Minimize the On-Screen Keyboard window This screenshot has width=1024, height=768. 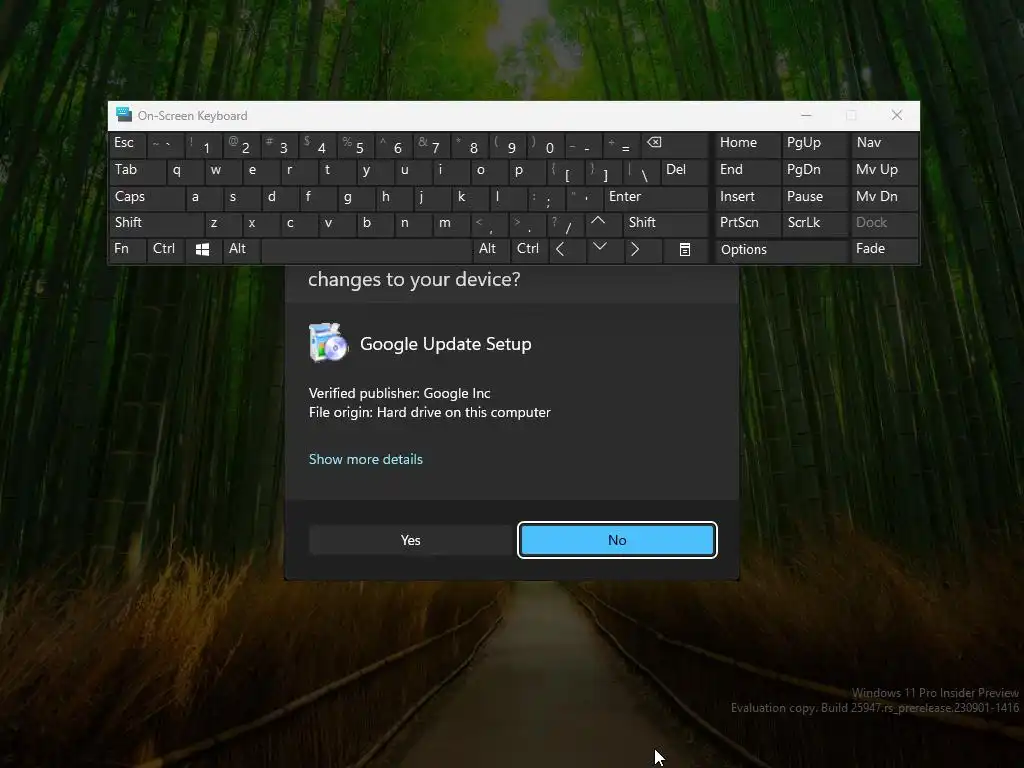point(807,116)
